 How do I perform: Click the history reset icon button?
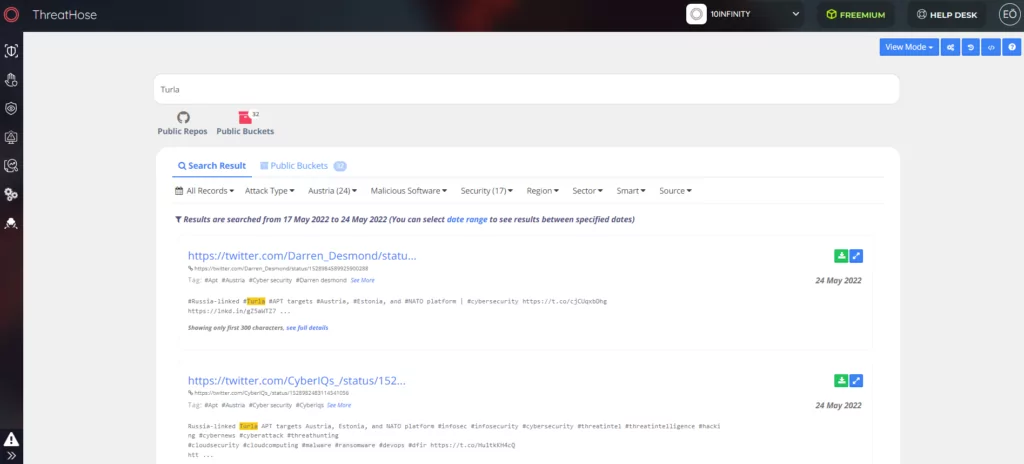970,47
